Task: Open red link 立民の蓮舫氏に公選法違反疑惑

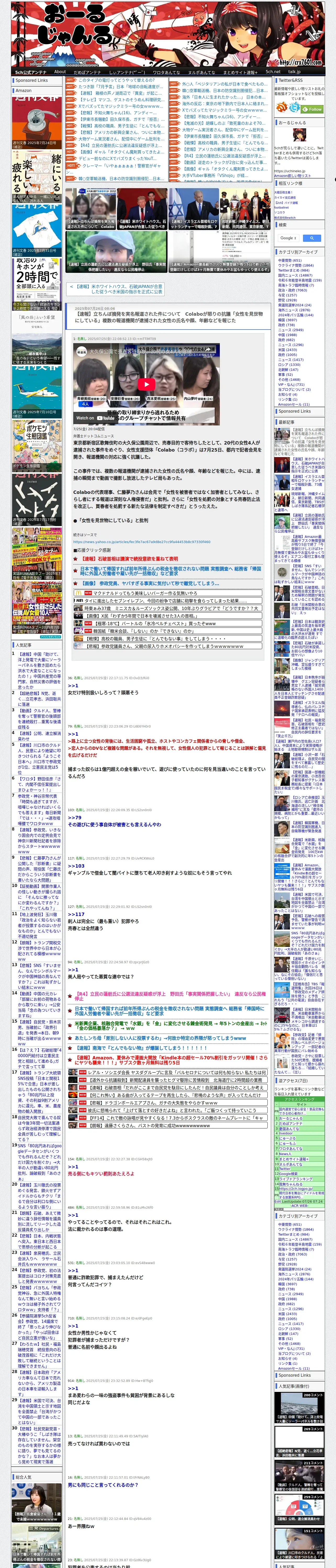Action: pyautogui.click(x=170, y=996)
